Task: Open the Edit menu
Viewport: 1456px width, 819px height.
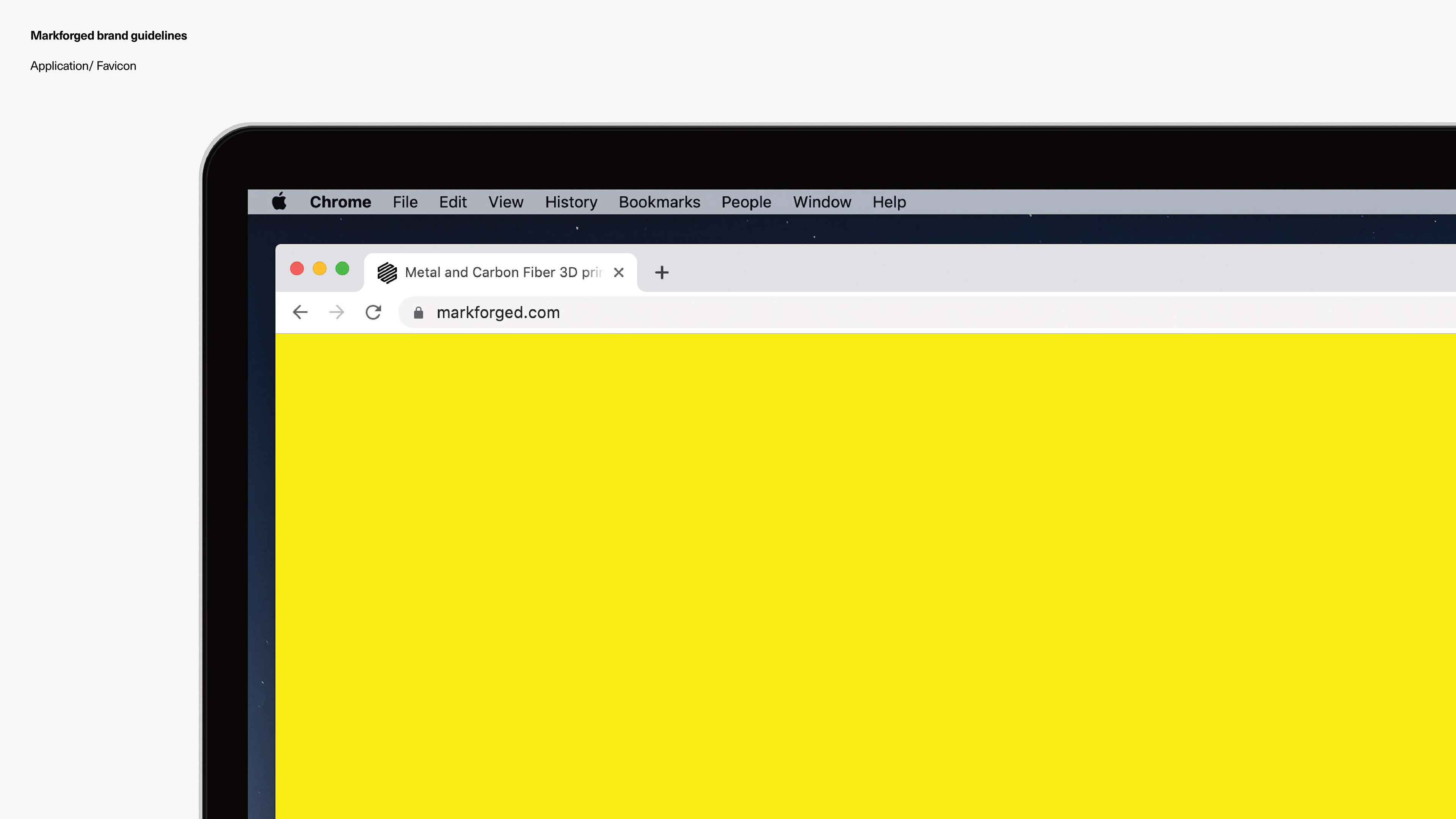Action: coord(453,202)
